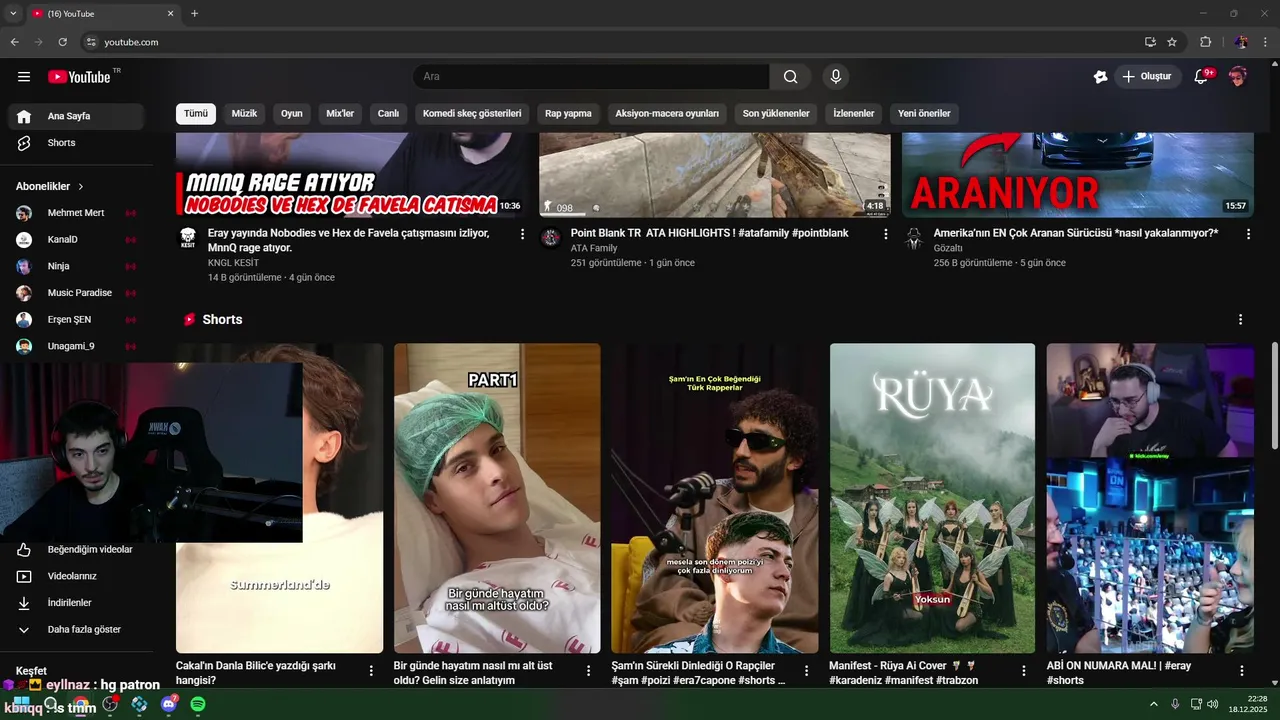Open Shorts in the sidebar

76,143
